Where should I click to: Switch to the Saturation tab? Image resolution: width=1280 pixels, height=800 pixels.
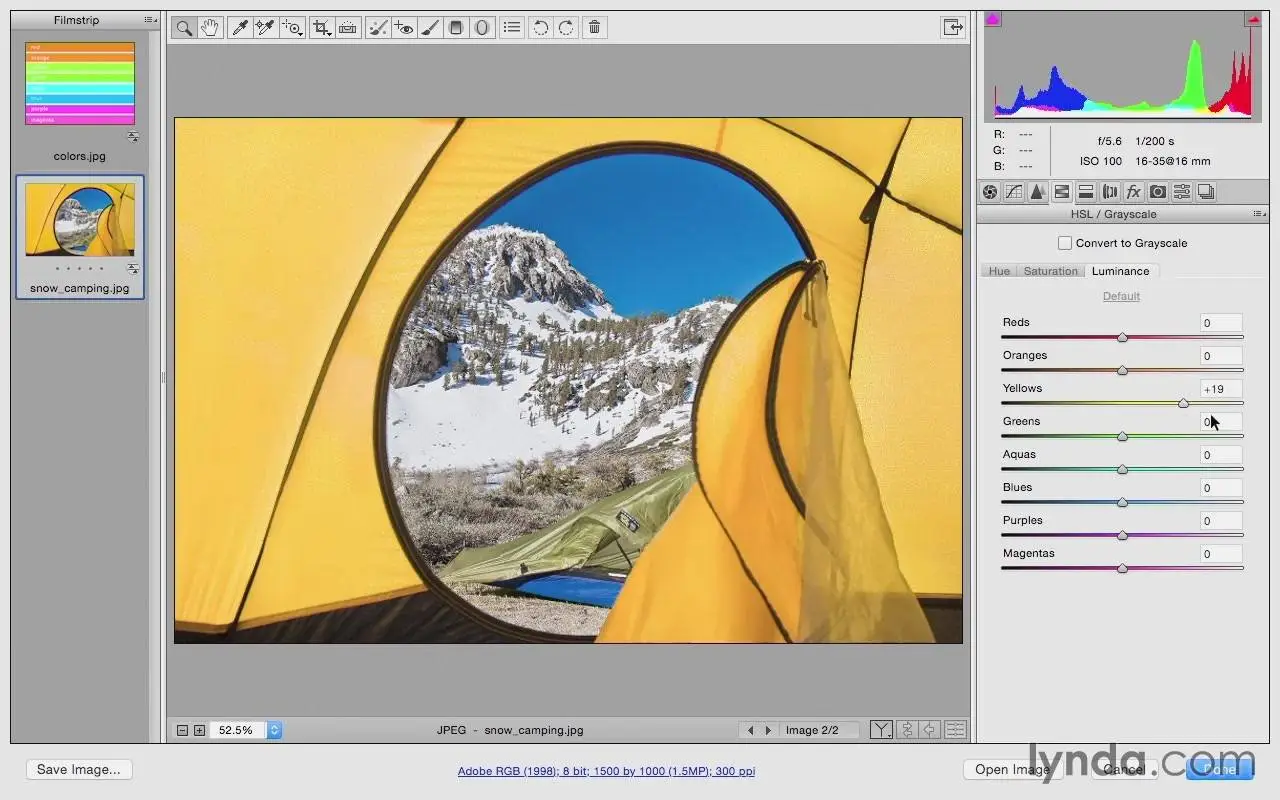[x=1051, y=271]
